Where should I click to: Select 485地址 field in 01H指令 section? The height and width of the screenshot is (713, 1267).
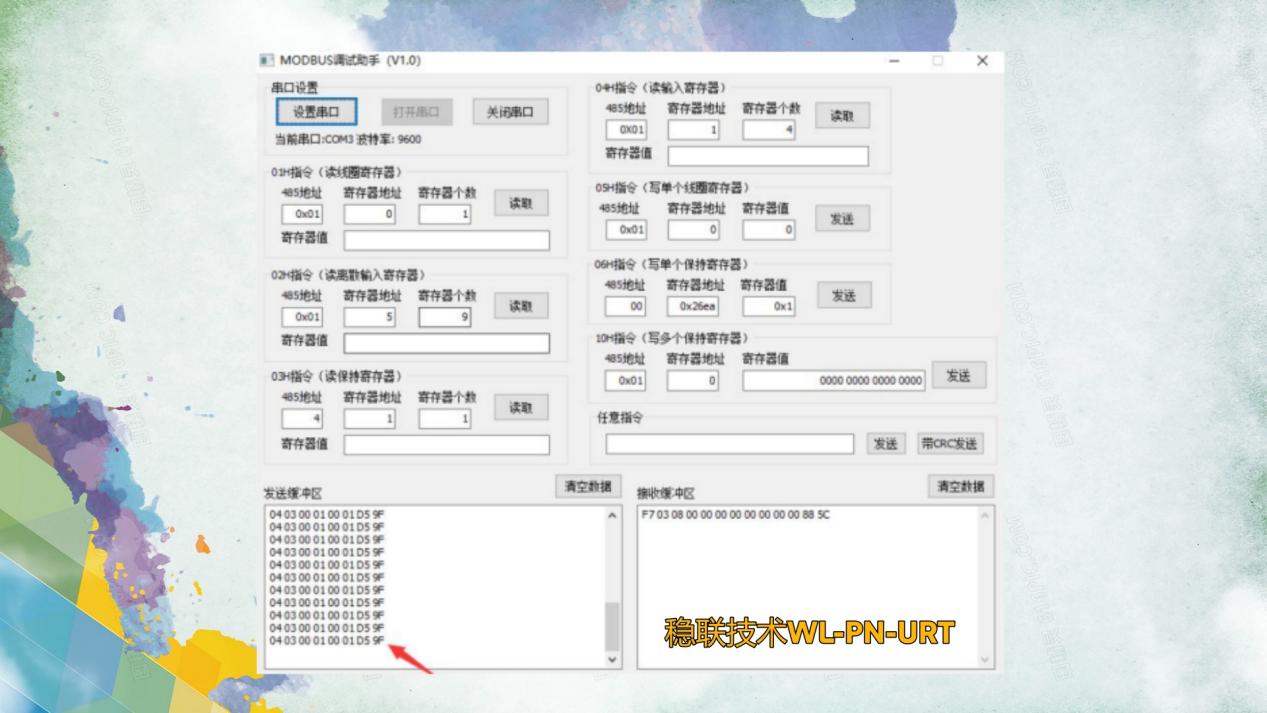pyautogui.click(x=302, y=214)
